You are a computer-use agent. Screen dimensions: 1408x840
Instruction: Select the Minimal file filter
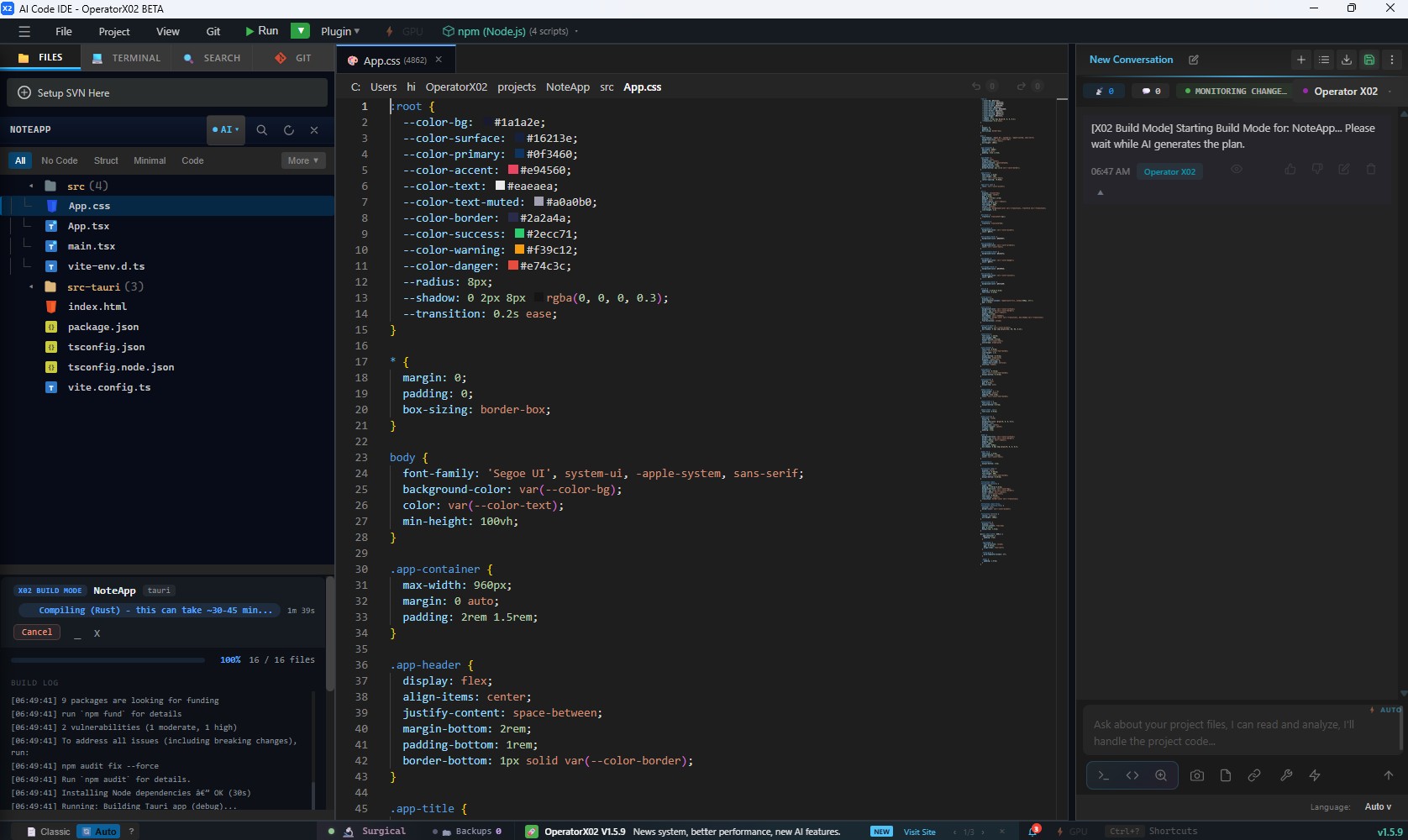[150, 160]
